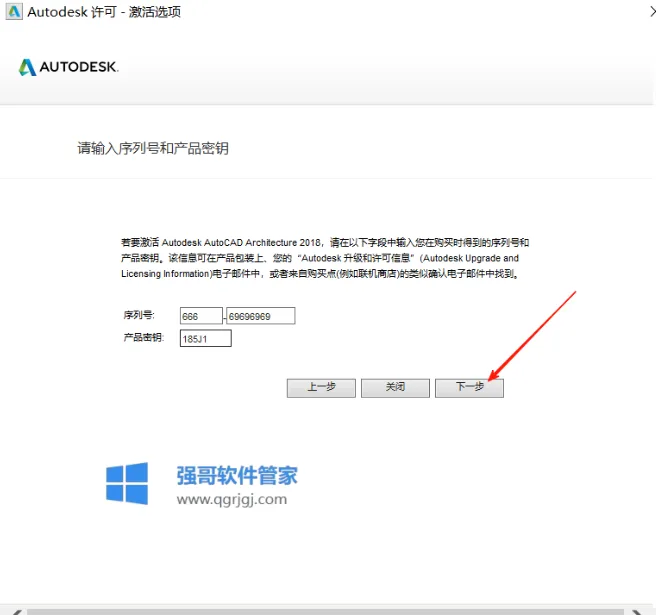
Task: Click the 上一步 (Back) button
Action: (x=321, y=388)
